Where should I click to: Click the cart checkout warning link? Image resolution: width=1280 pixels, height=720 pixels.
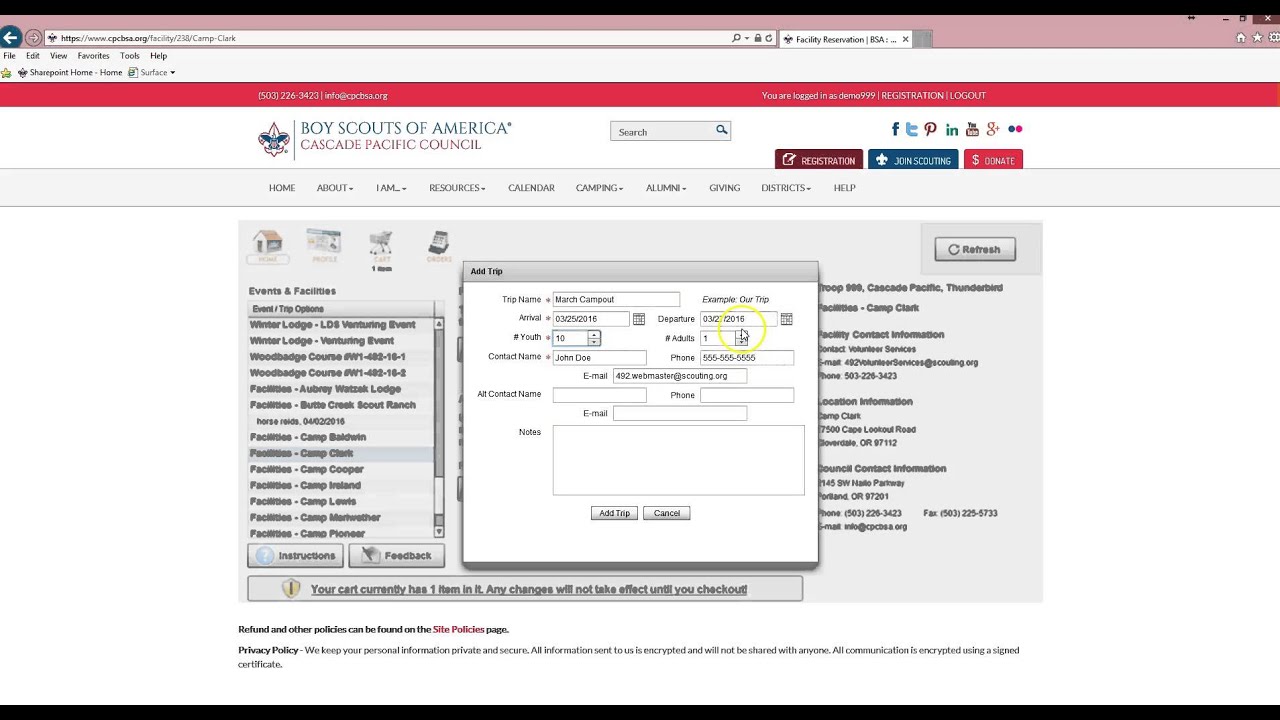click(529, 590)
